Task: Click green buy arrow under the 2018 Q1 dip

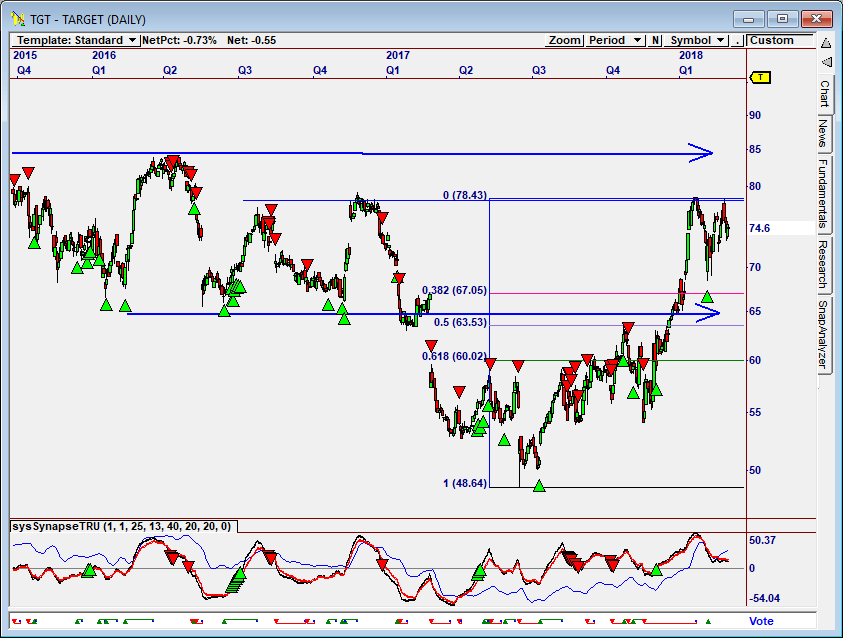Action: point(707,297)
